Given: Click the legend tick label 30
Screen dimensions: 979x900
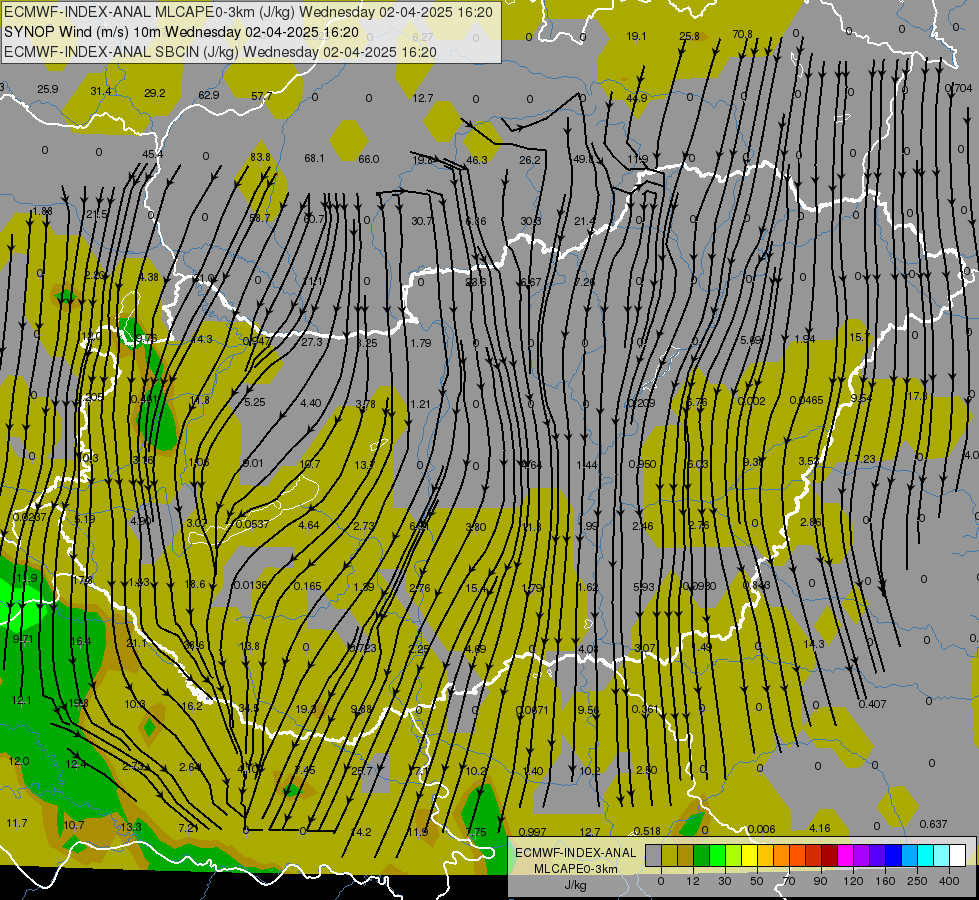Looking at the screenshot, I should 724,881.
